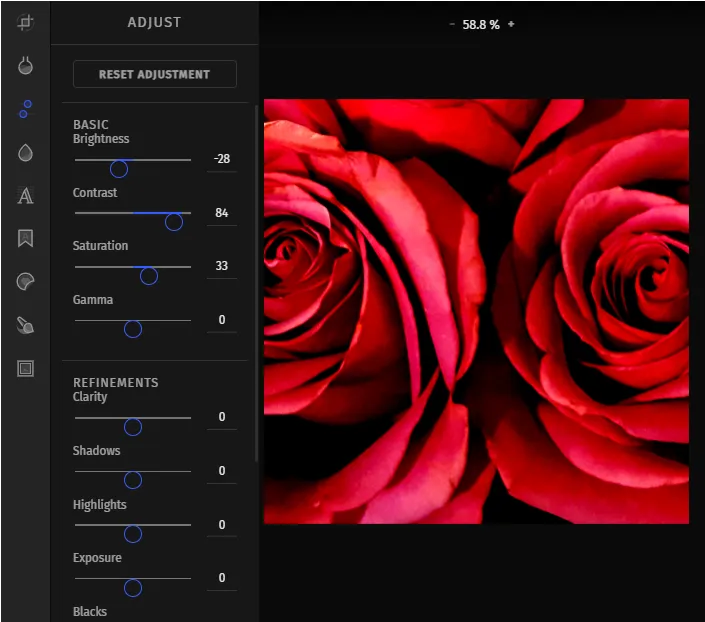Open the Focus droplet icon

pos(25,152)
